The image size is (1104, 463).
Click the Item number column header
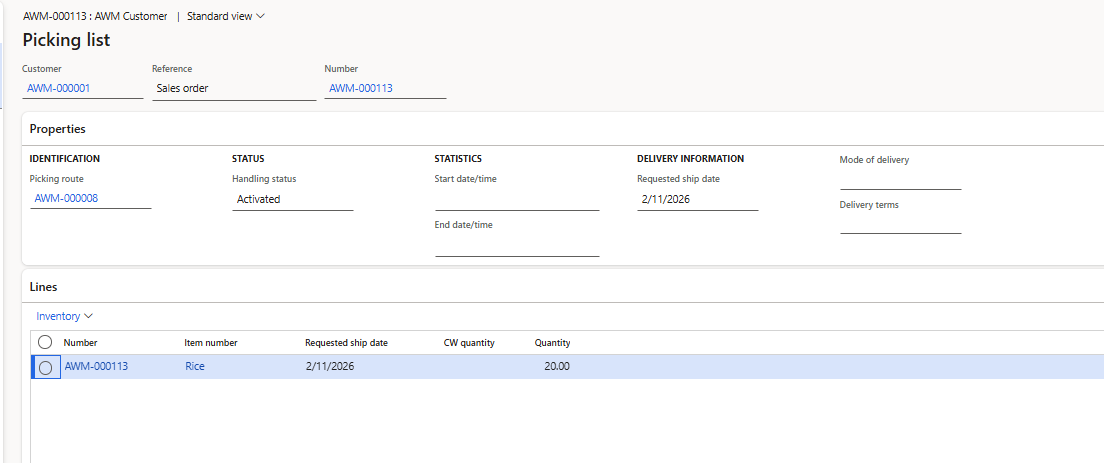click(x=211, y=343)
